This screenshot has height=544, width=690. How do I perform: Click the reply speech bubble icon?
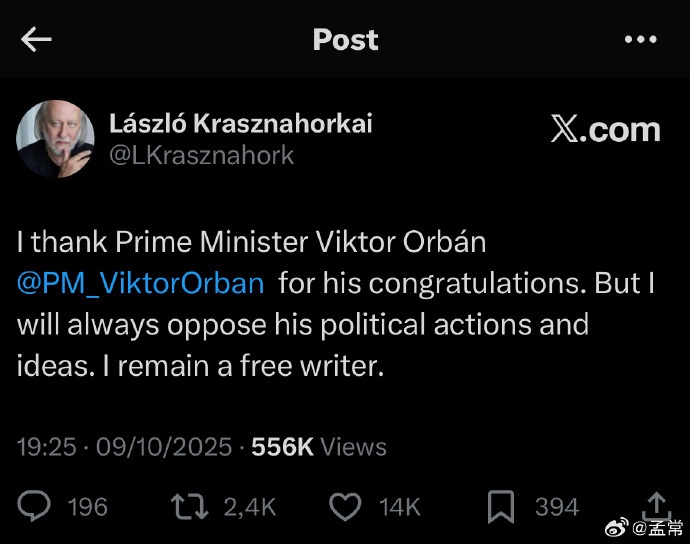pyautogui.click(x=34, y=507)
